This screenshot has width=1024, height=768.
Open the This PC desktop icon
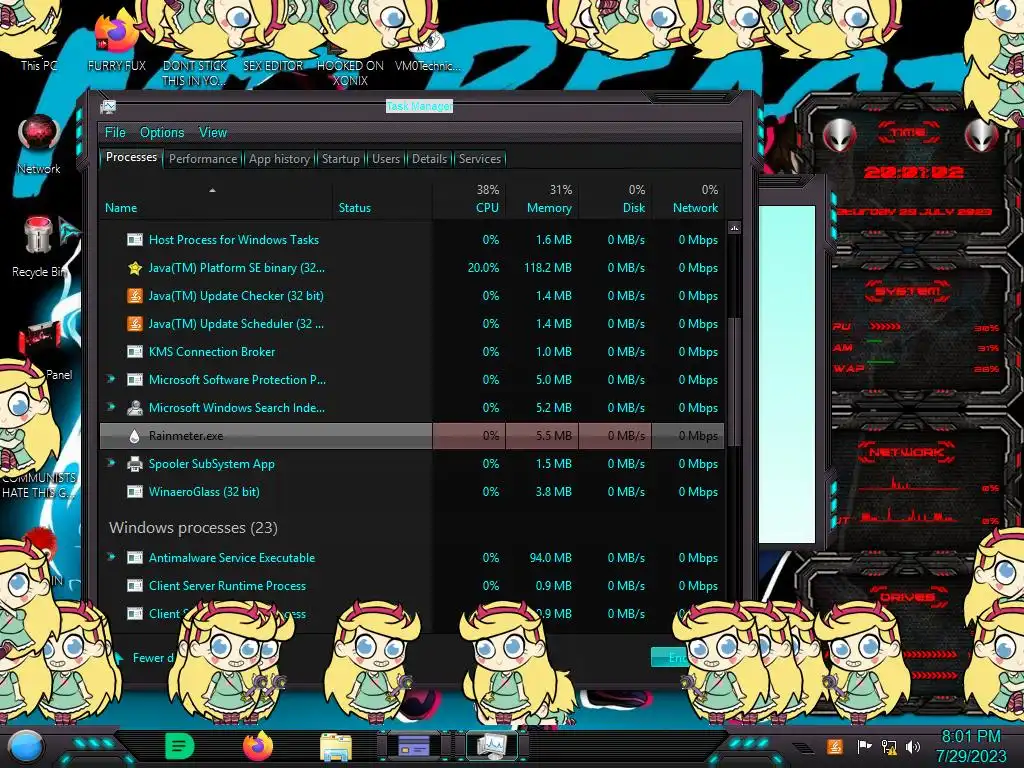click(39, 65)
